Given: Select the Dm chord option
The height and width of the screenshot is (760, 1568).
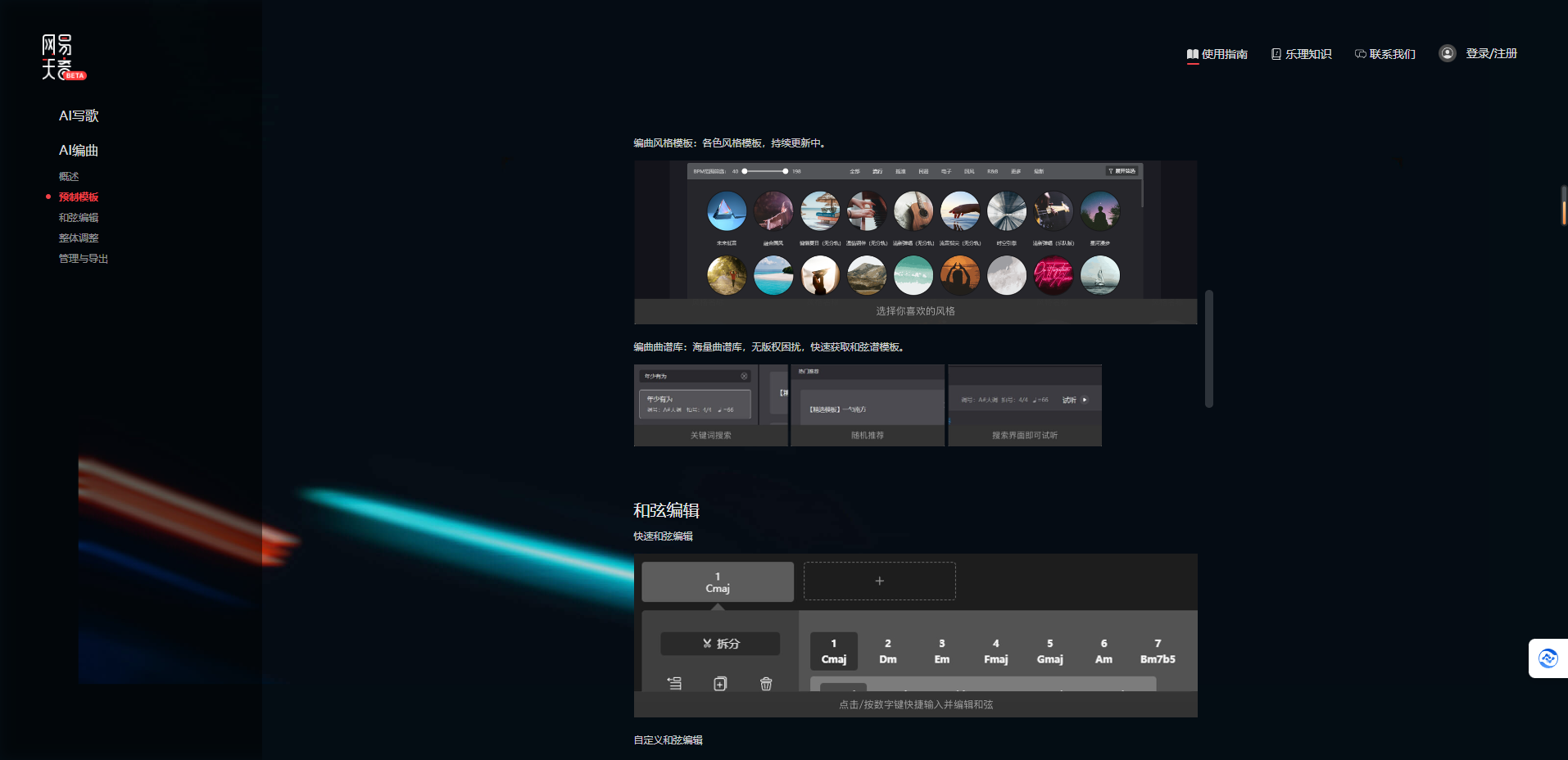Looking at the screenshot, I should coord(887,651).
